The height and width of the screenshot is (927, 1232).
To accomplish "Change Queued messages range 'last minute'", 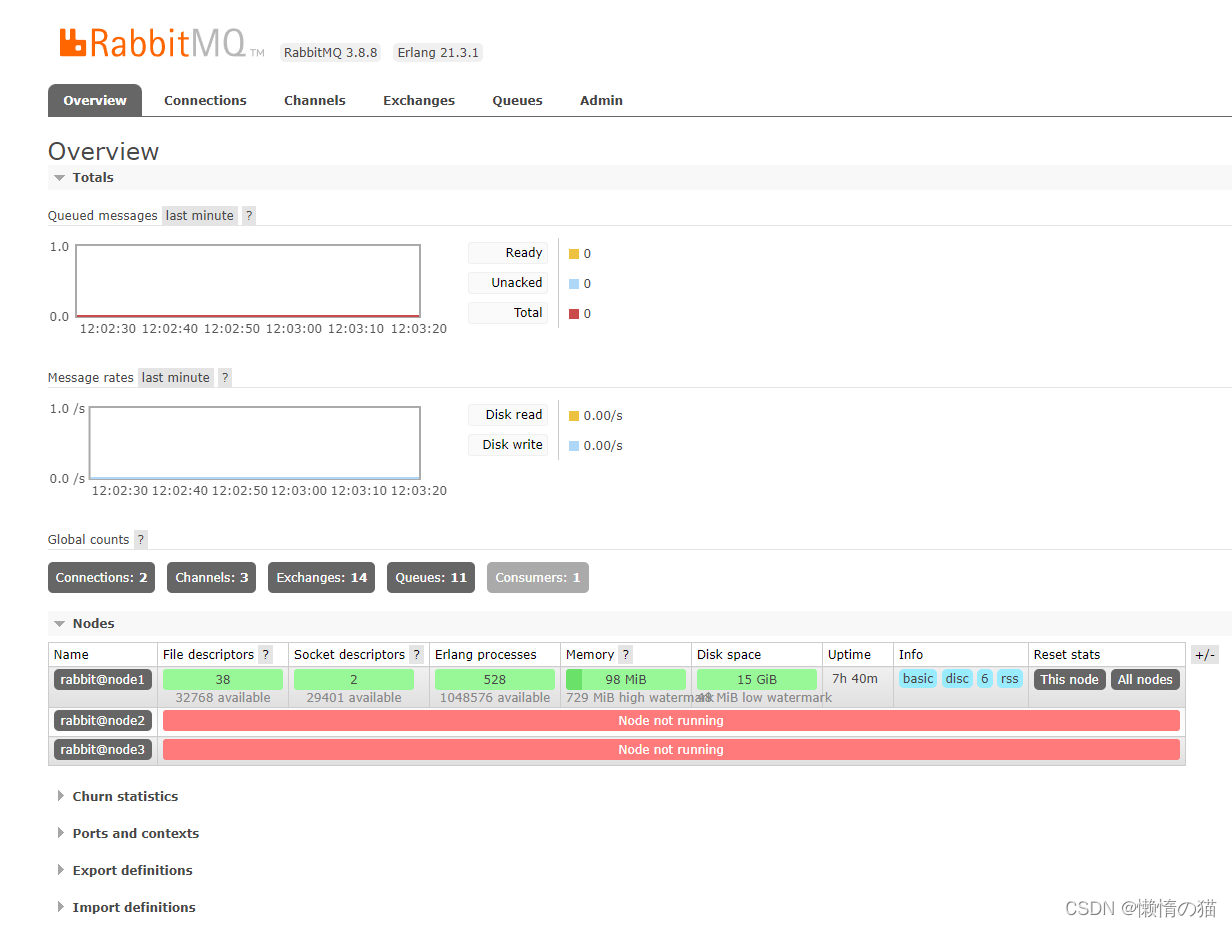I will pos(200,215).
